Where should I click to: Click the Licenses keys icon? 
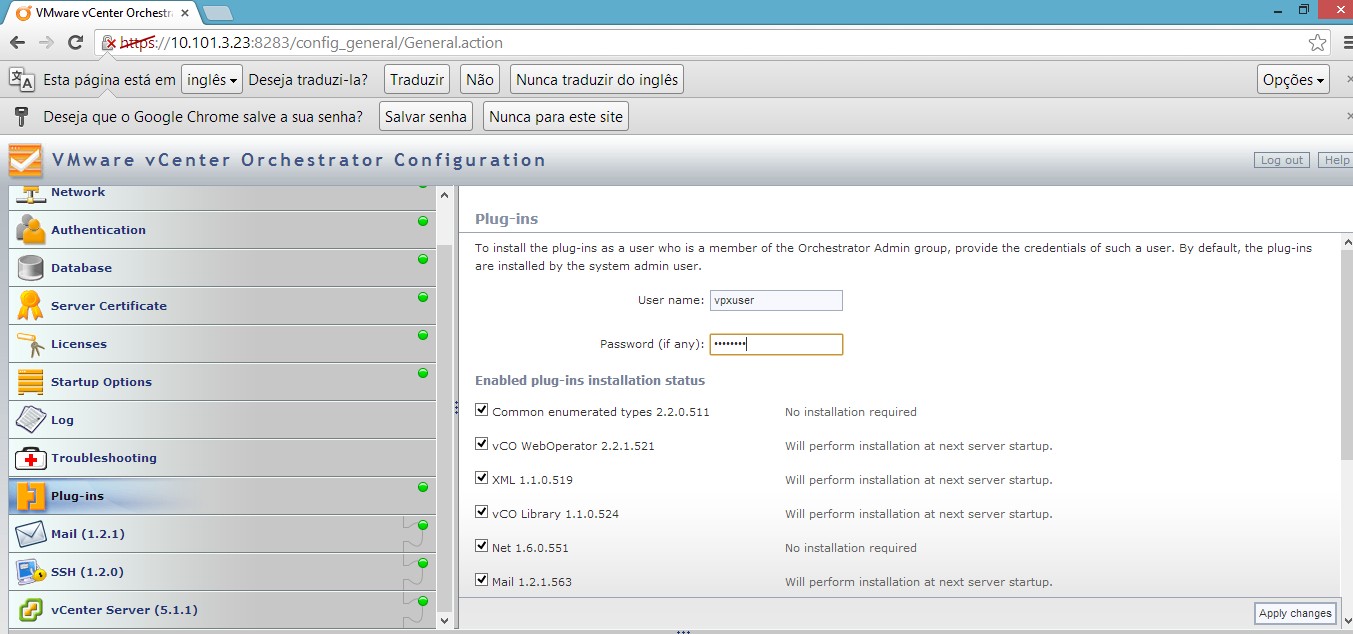tap(31, 344)
